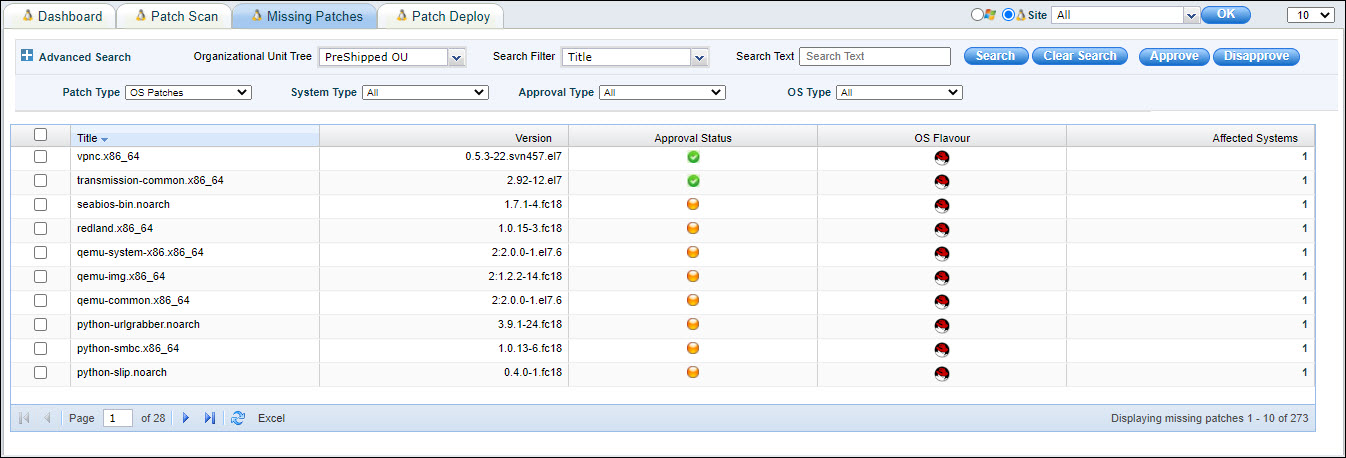Switch to the Dashboard tab
1346x458 pixels.
pyautogui.click(x=62, y=16)
